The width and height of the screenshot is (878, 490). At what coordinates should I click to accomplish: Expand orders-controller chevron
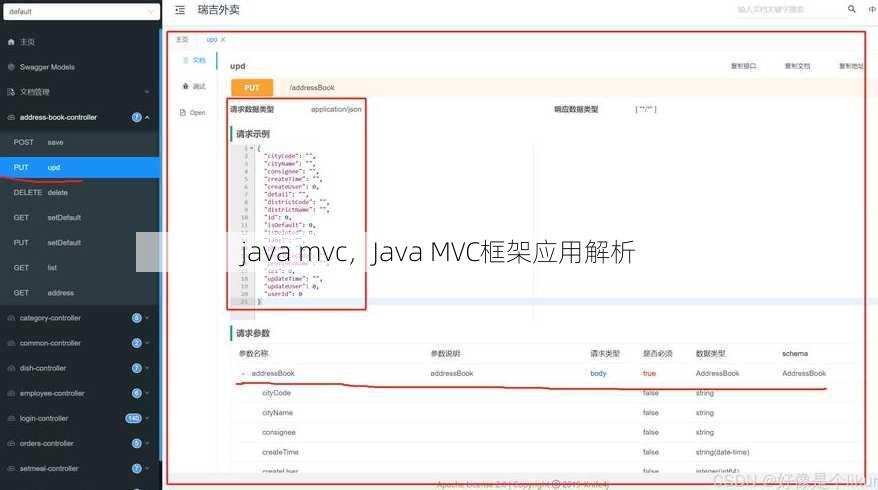[x=147, y=443]
